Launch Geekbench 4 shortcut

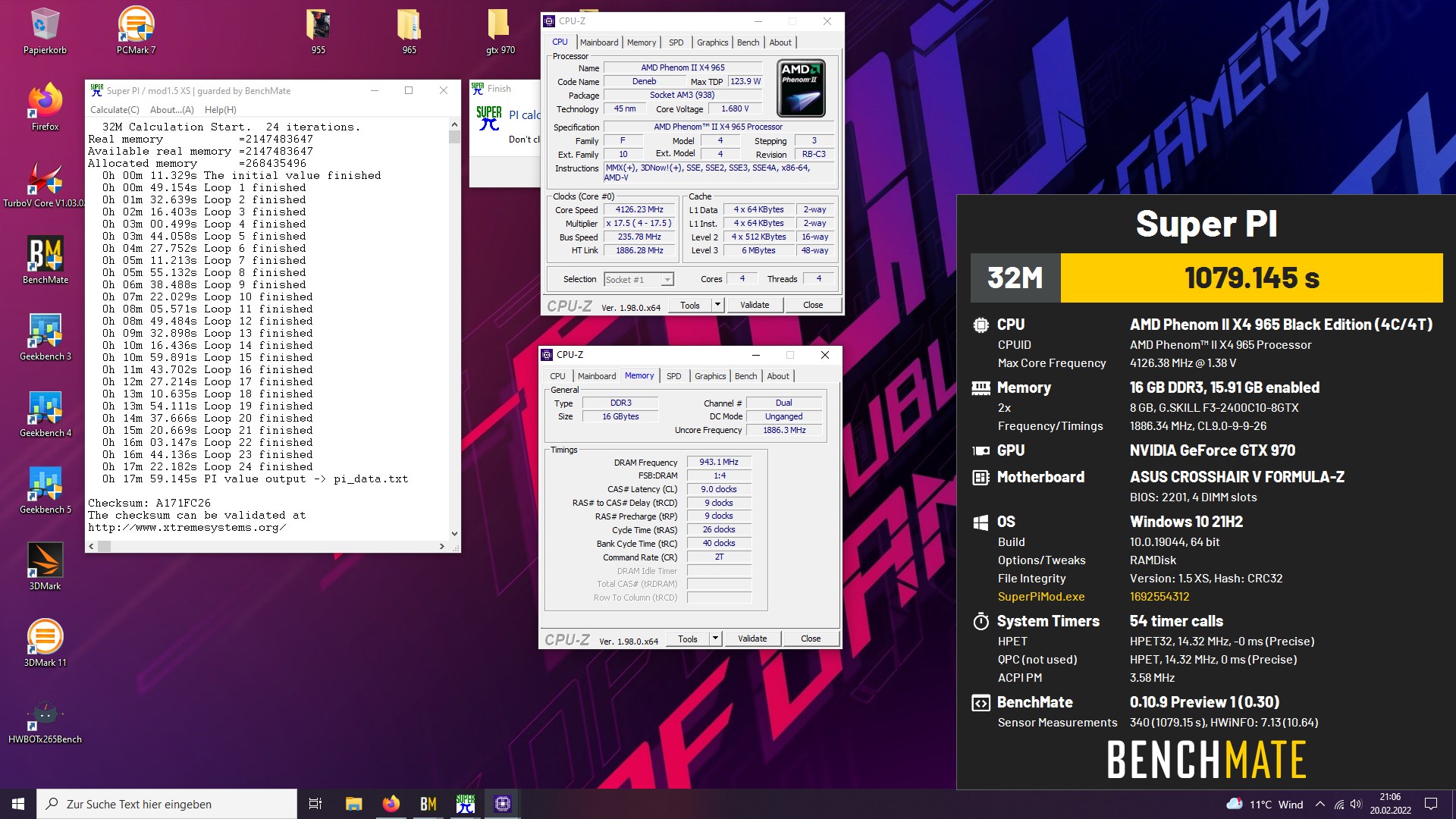pyautogui.click(x=45, y=414)
